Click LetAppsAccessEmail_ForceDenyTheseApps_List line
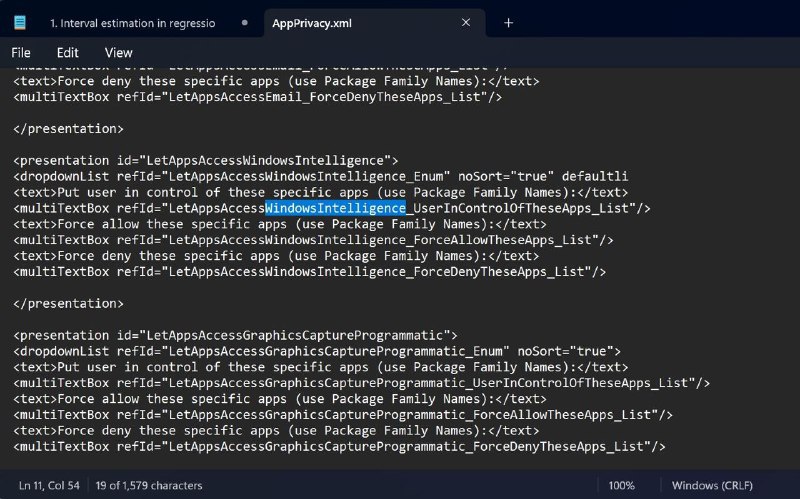This screenshot has height=499, width=800. 258,97
